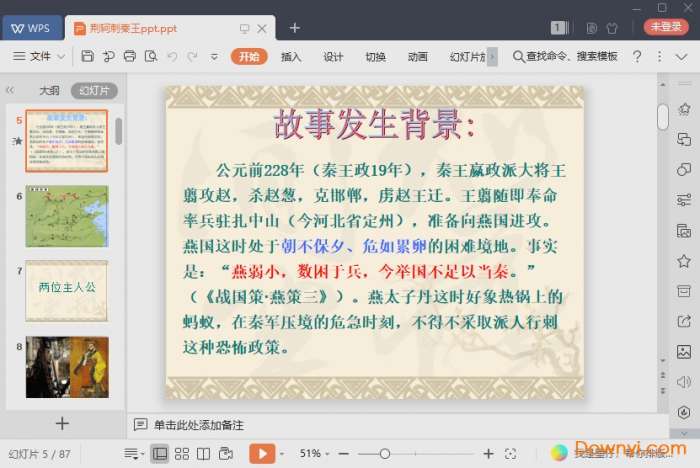Open the quick access customize dropdown
The height and width of the screenshot is (468, 700).
pos(214,57)
